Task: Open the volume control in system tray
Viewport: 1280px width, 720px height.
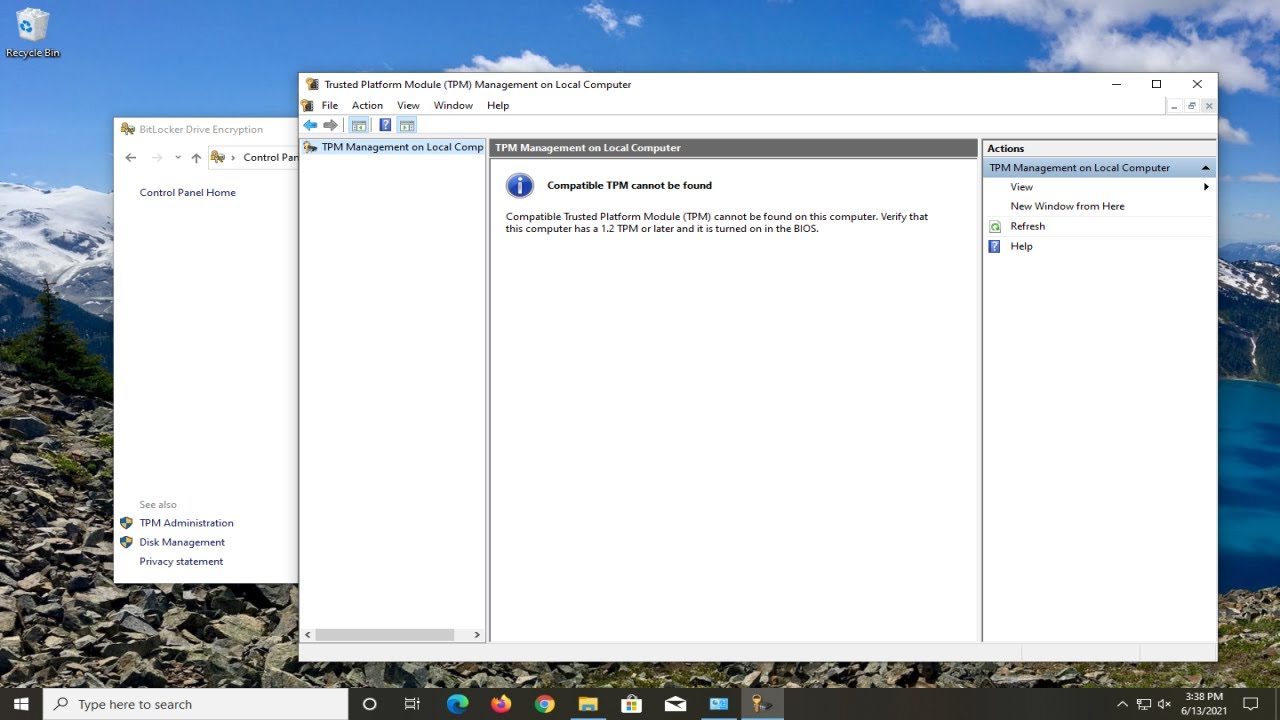Action: (x=1166, y=704)
